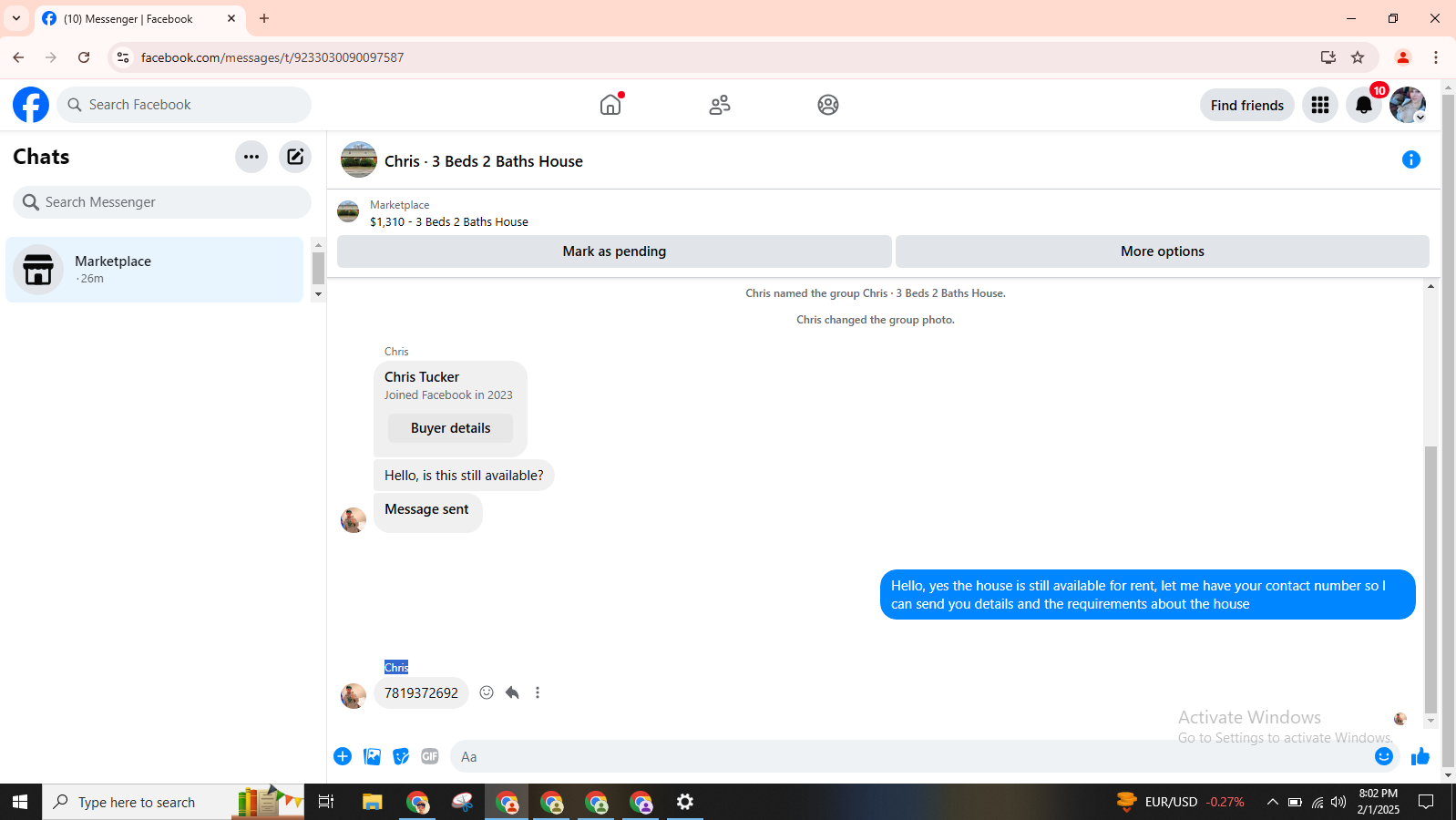Click the taskbar search box
The width and height of the screenshot is (1456, 820).
click(x=173, y=802)
